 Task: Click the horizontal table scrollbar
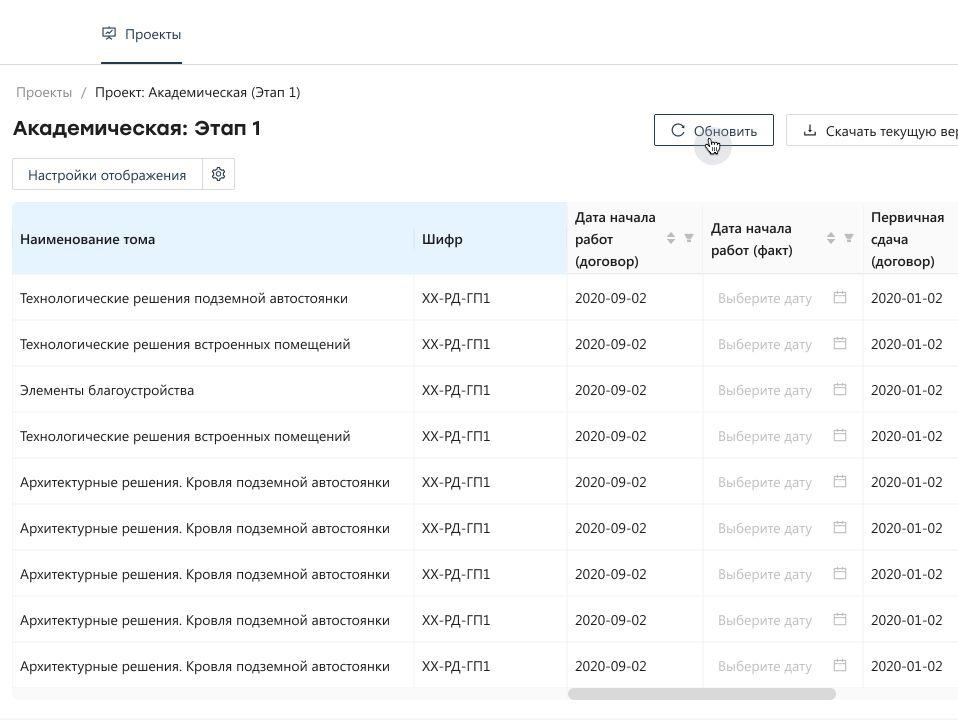point(701,694)
